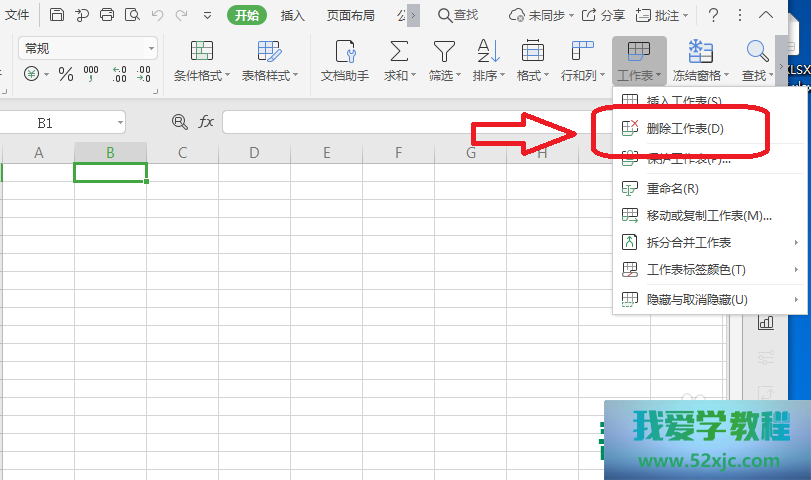811x480 pixels.
Task: Open 工作表标签颜色(T) tab color option
Action: (695, 270)
